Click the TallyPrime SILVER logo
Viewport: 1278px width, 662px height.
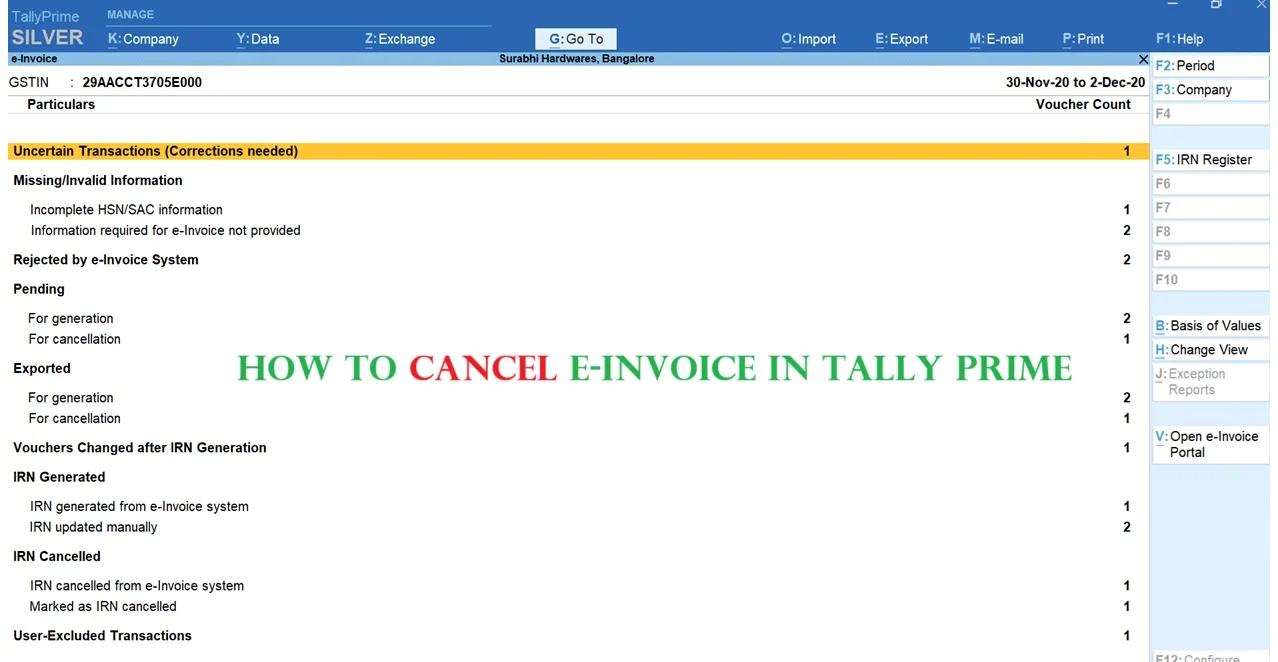(46, 29)
